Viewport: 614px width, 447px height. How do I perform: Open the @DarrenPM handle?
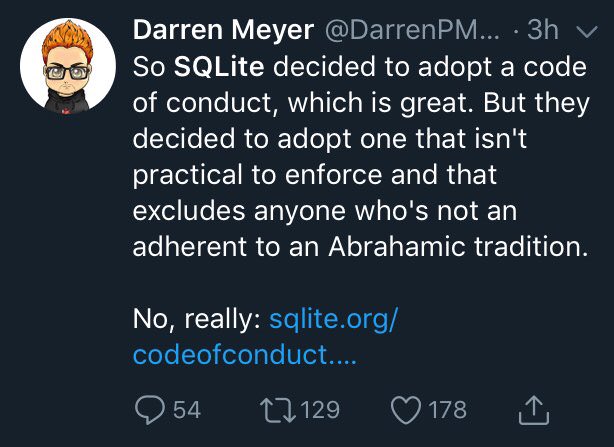(412, 30)
